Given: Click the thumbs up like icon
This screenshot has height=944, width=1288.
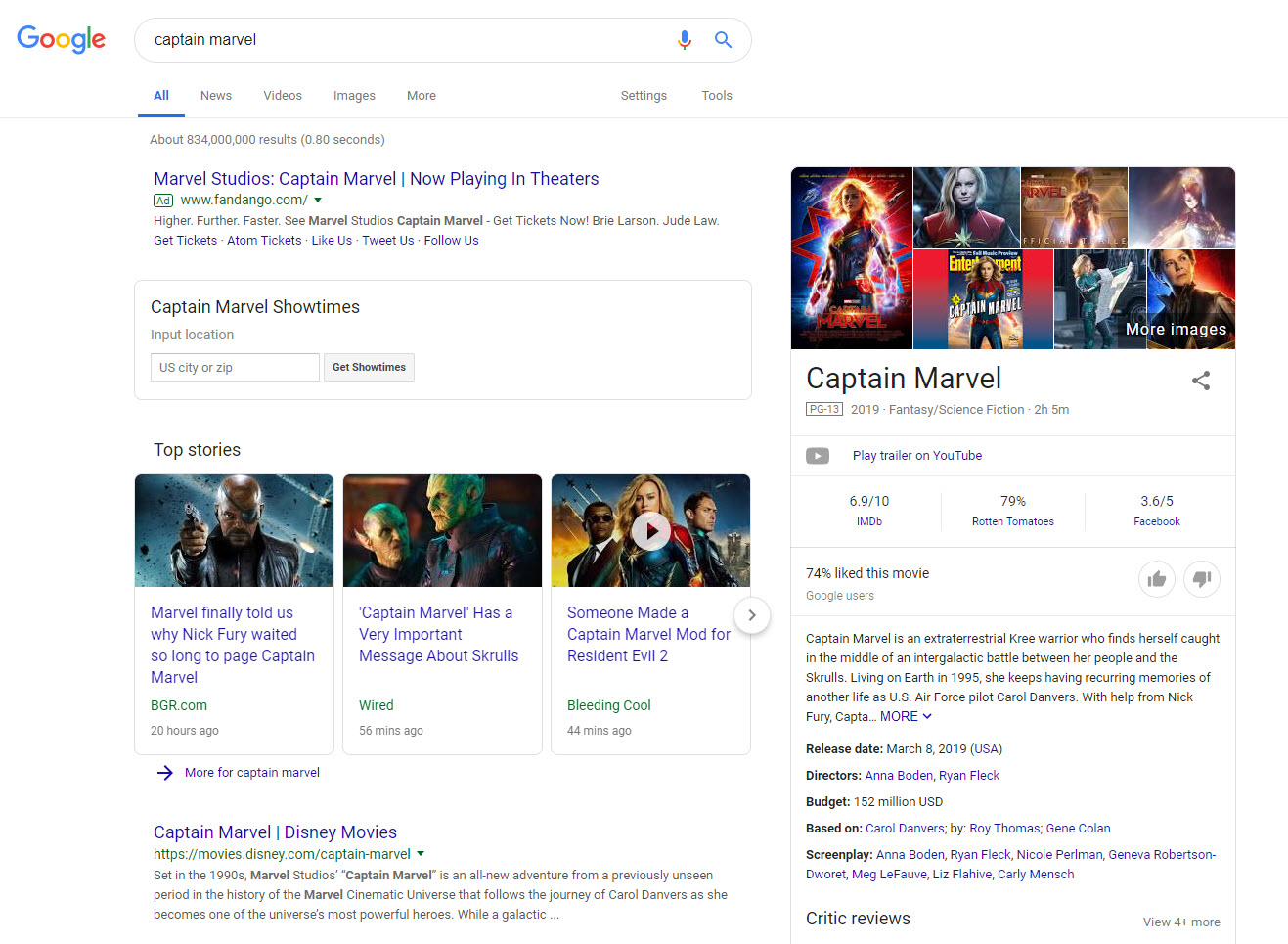Looking at the screenshot, I should click(x=1156, y=579).
